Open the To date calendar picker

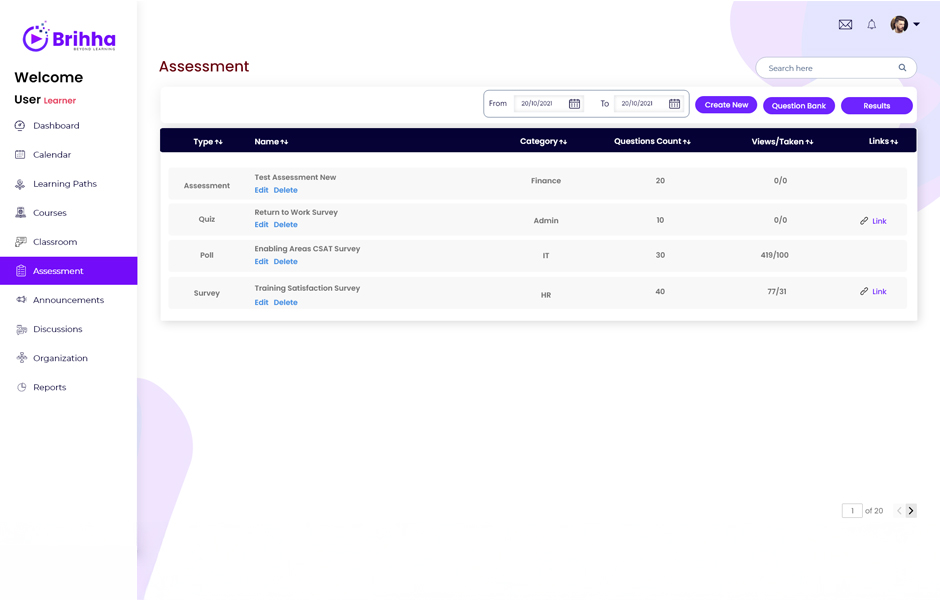click(x=674, y=104)
